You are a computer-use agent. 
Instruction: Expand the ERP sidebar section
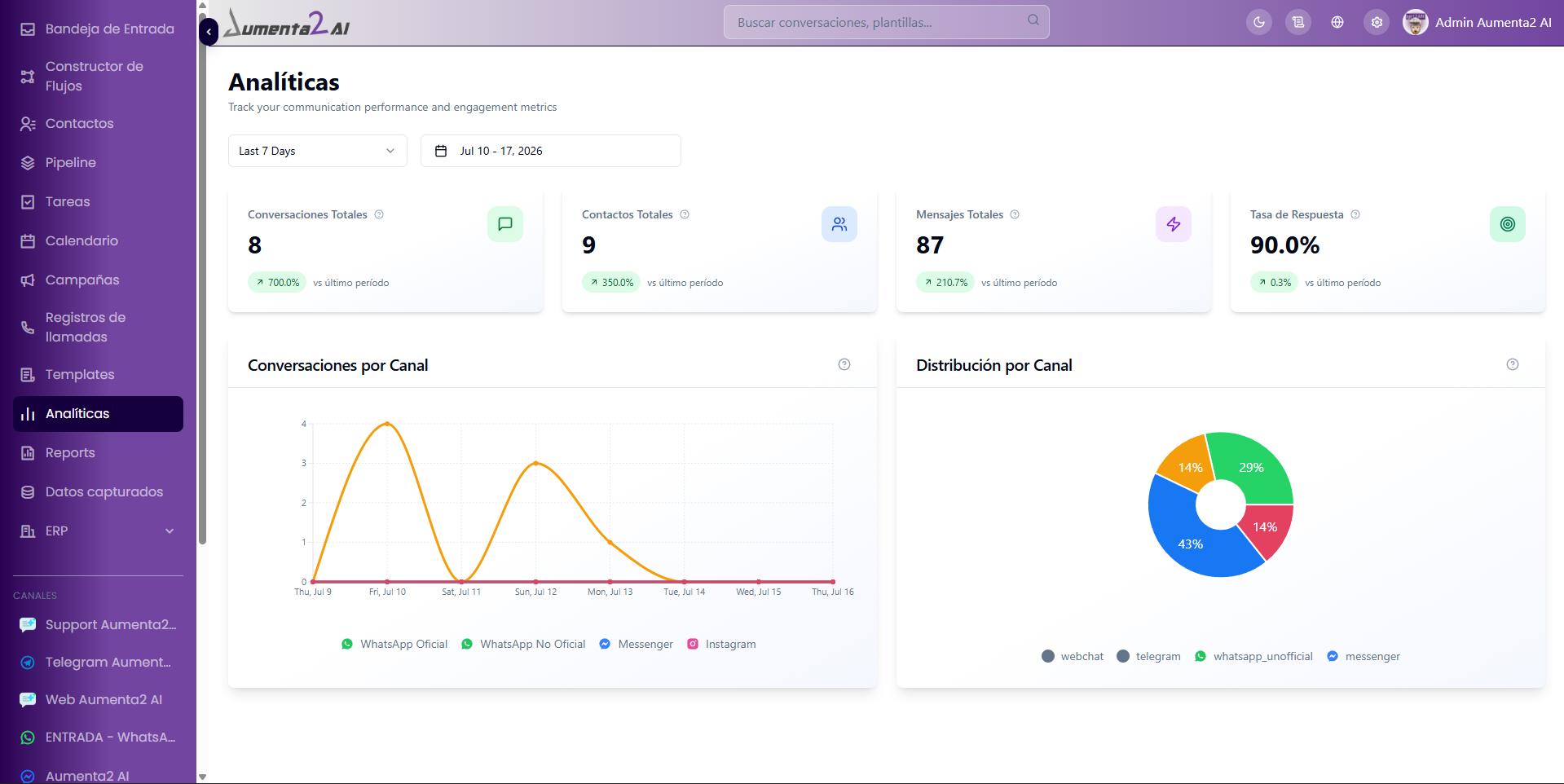[98, 531]
